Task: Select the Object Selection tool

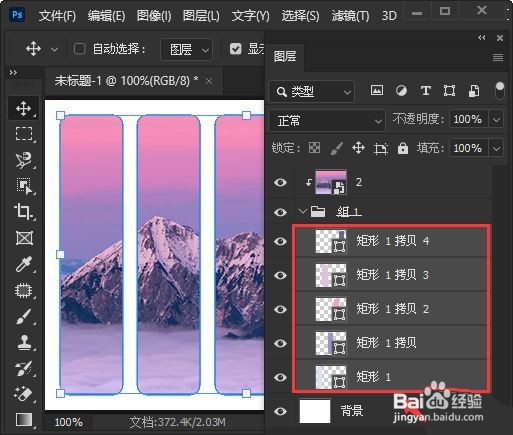Action: [x=24, y=186]
